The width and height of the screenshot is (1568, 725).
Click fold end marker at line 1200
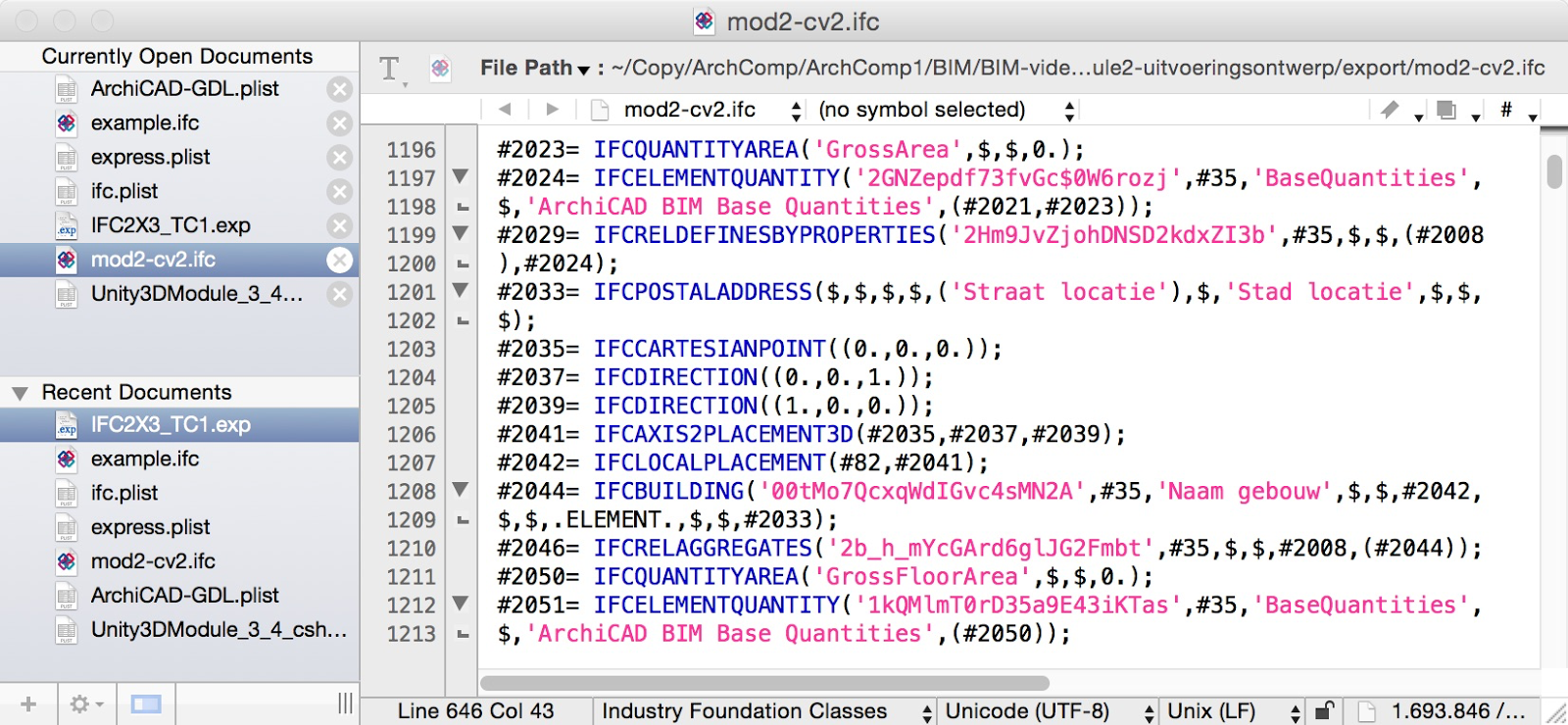click(463, 265)
